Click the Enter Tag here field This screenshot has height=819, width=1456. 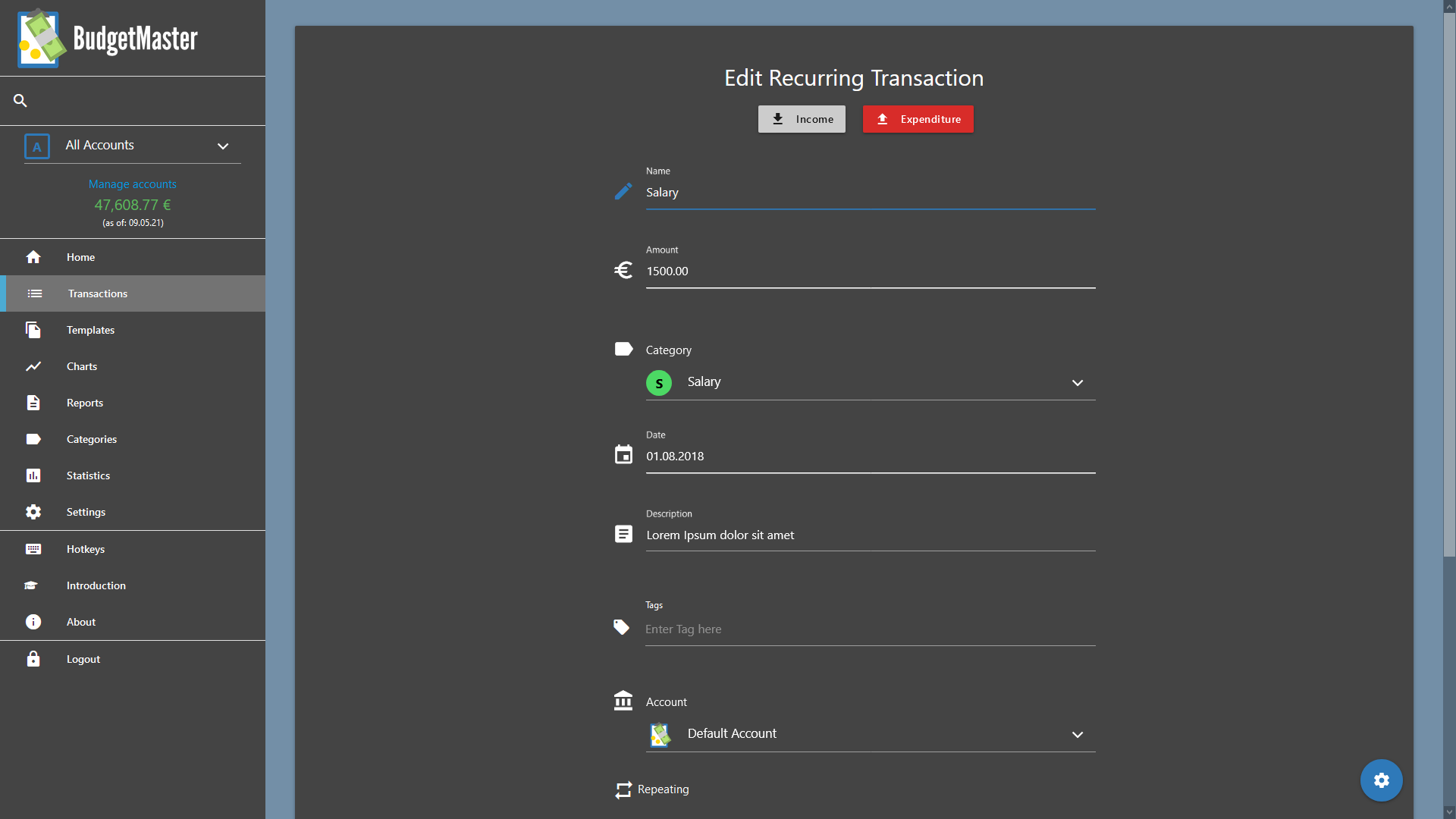click(x=871, y=629)
